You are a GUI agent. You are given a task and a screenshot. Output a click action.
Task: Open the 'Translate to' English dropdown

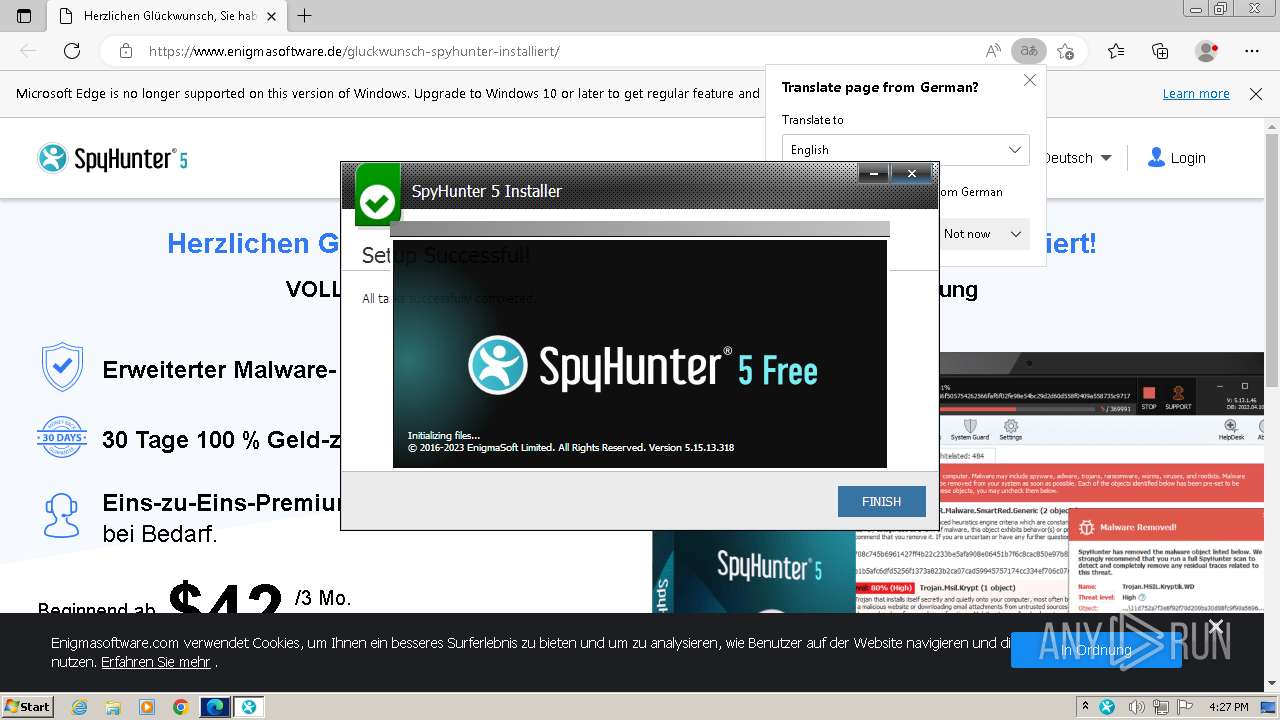point(905,150)
